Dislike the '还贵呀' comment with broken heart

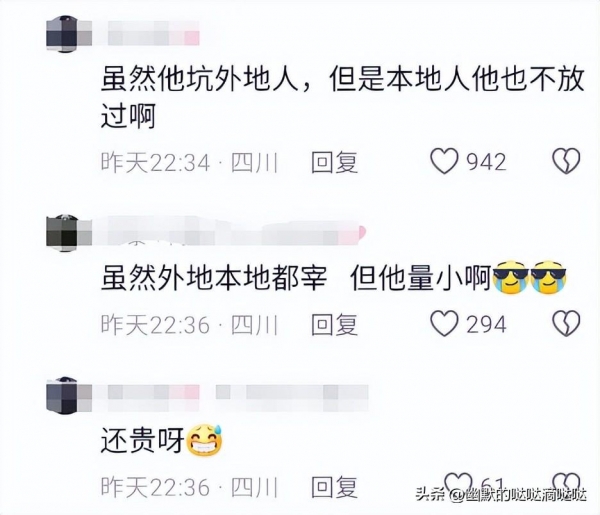(567, 483)
